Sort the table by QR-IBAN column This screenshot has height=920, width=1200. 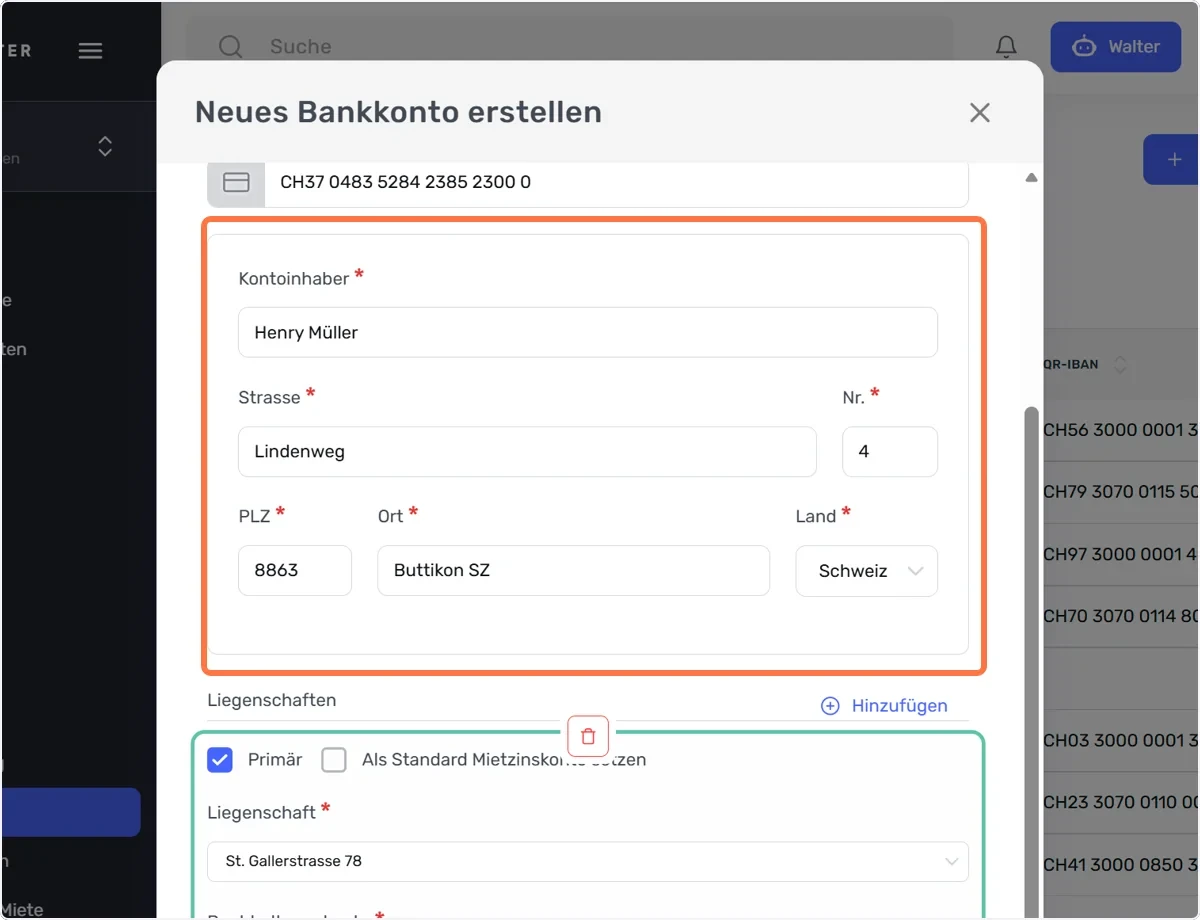click(1120, 365)
